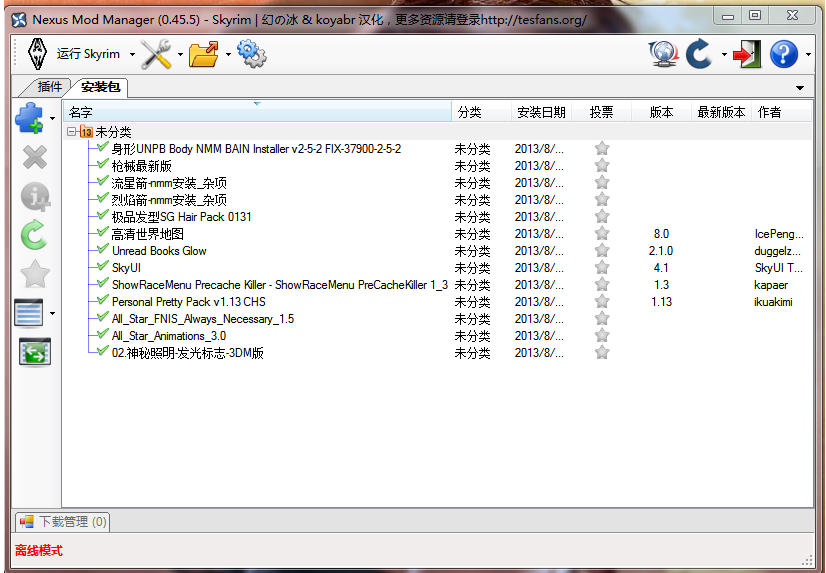Toggle checkmark for 烈焰箭 mod
826x573 pixels.
[103, 199]
